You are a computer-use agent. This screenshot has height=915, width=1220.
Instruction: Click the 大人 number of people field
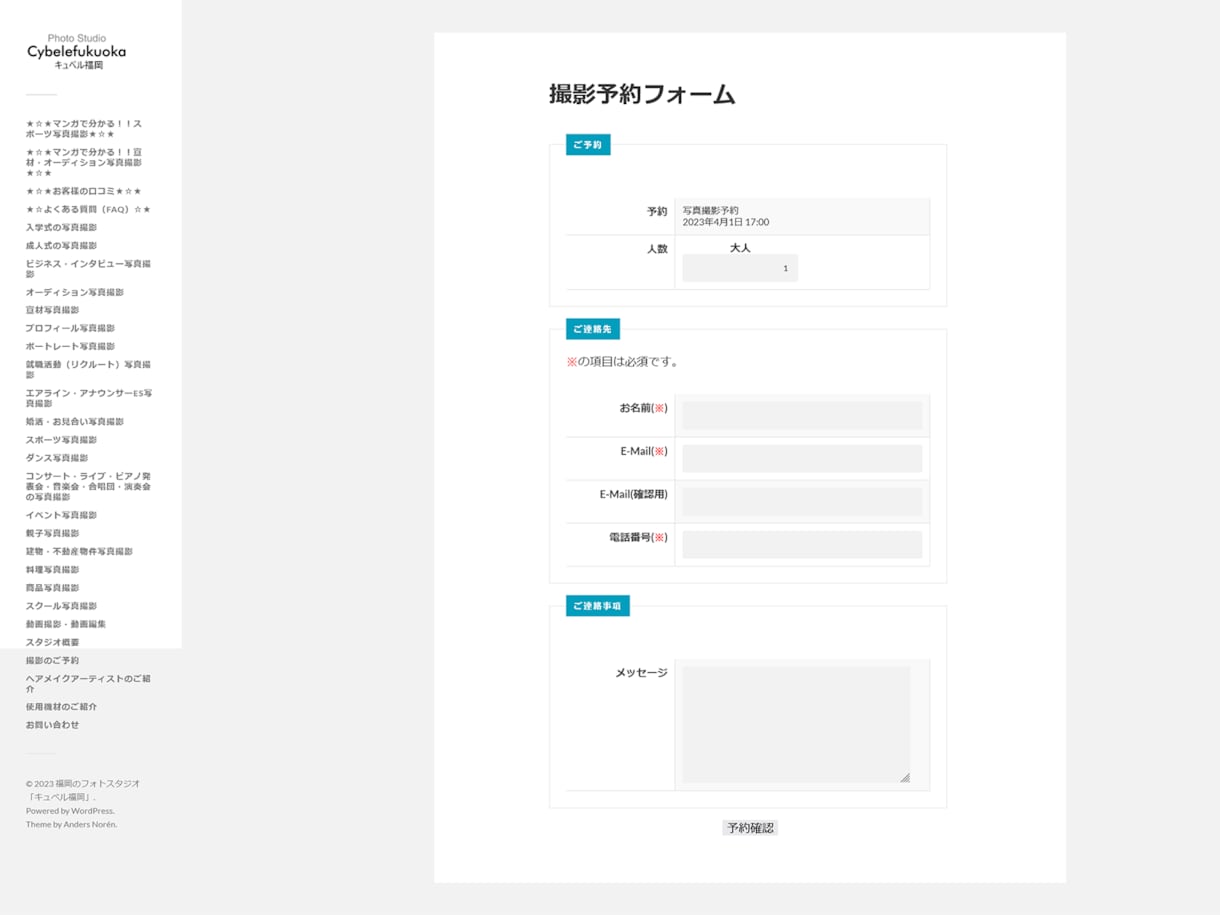pyautogui.click(x=740, y=268)
